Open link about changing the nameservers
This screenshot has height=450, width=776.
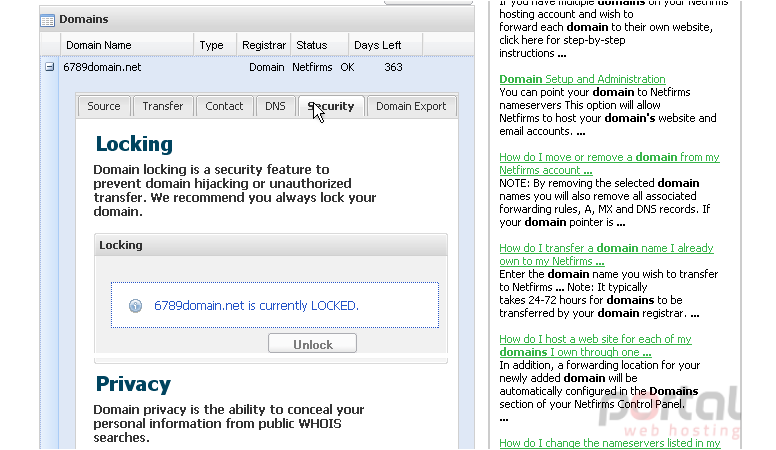[610, 443]
